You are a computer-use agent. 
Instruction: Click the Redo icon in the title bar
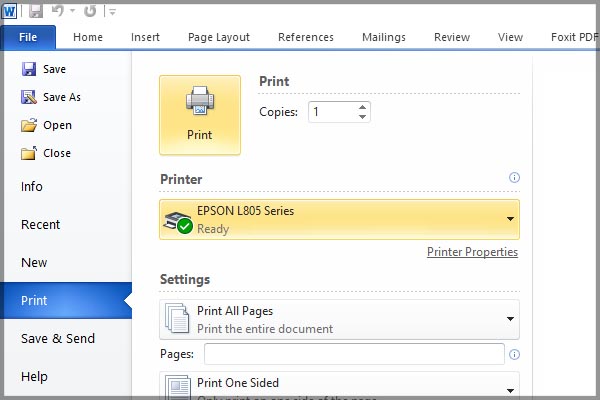pyautogui.click(x=90, y=11)
